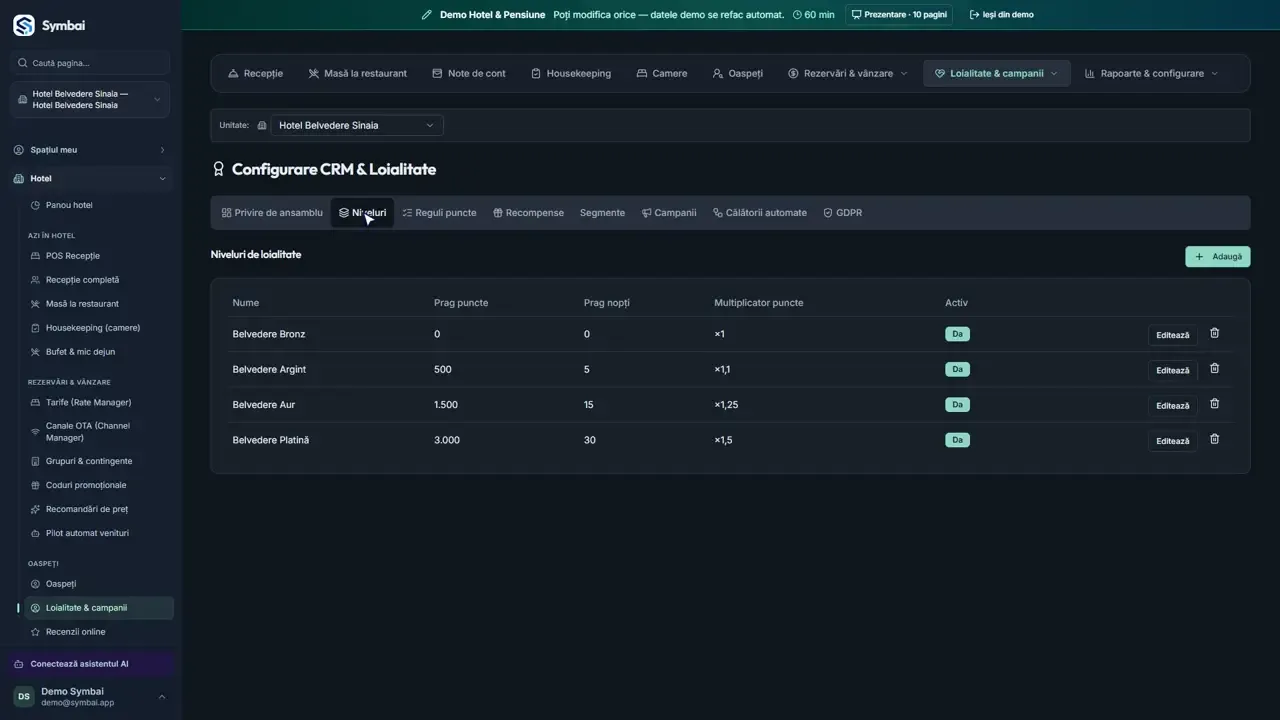Image resolution: width=1280 pixels, height=720 pixels.
Task: Click Editează for Belvedere Bronz
Action: tap(1173, 335)
